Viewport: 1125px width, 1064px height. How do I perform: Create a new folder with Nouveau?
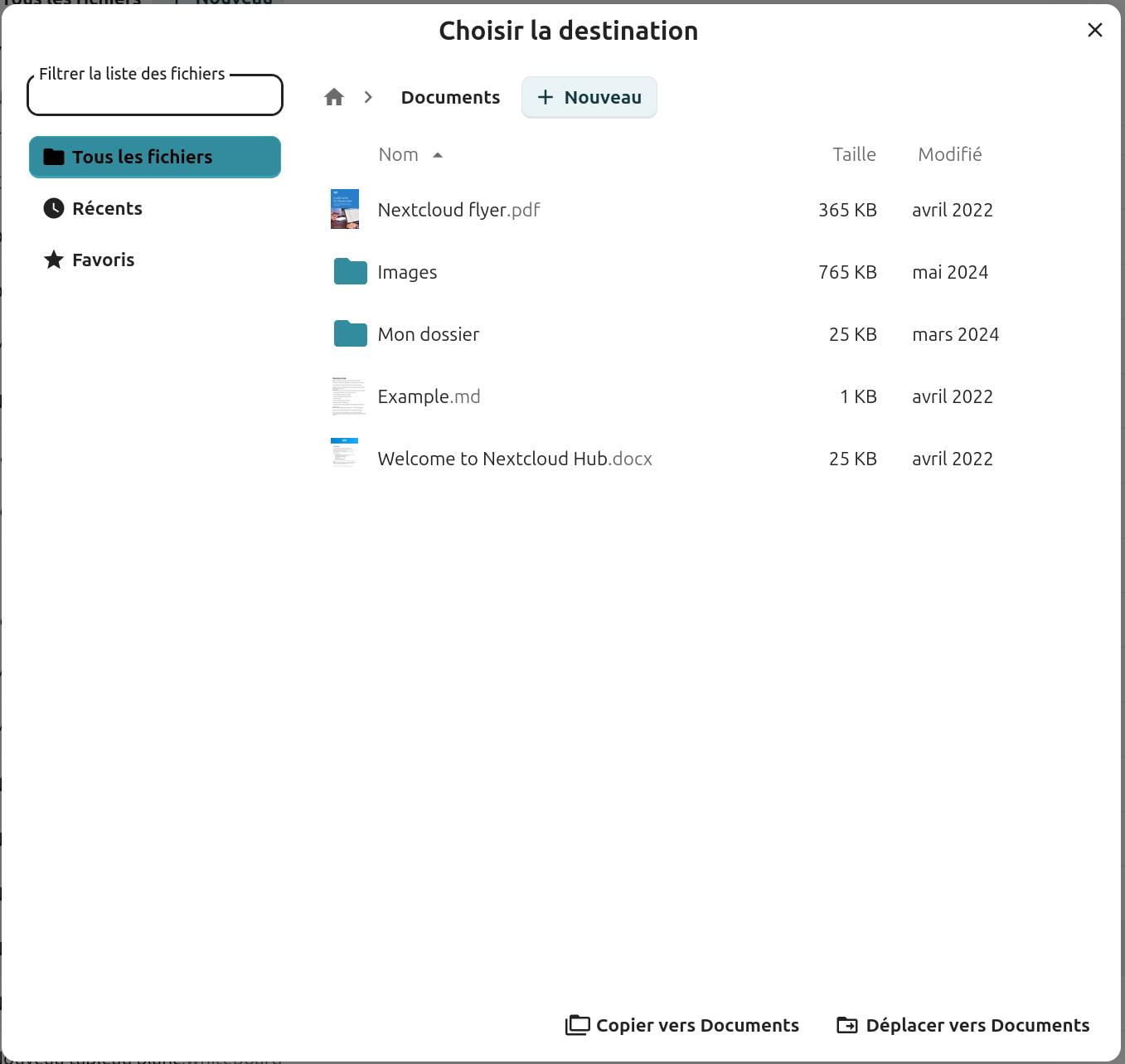click(589, 97)
